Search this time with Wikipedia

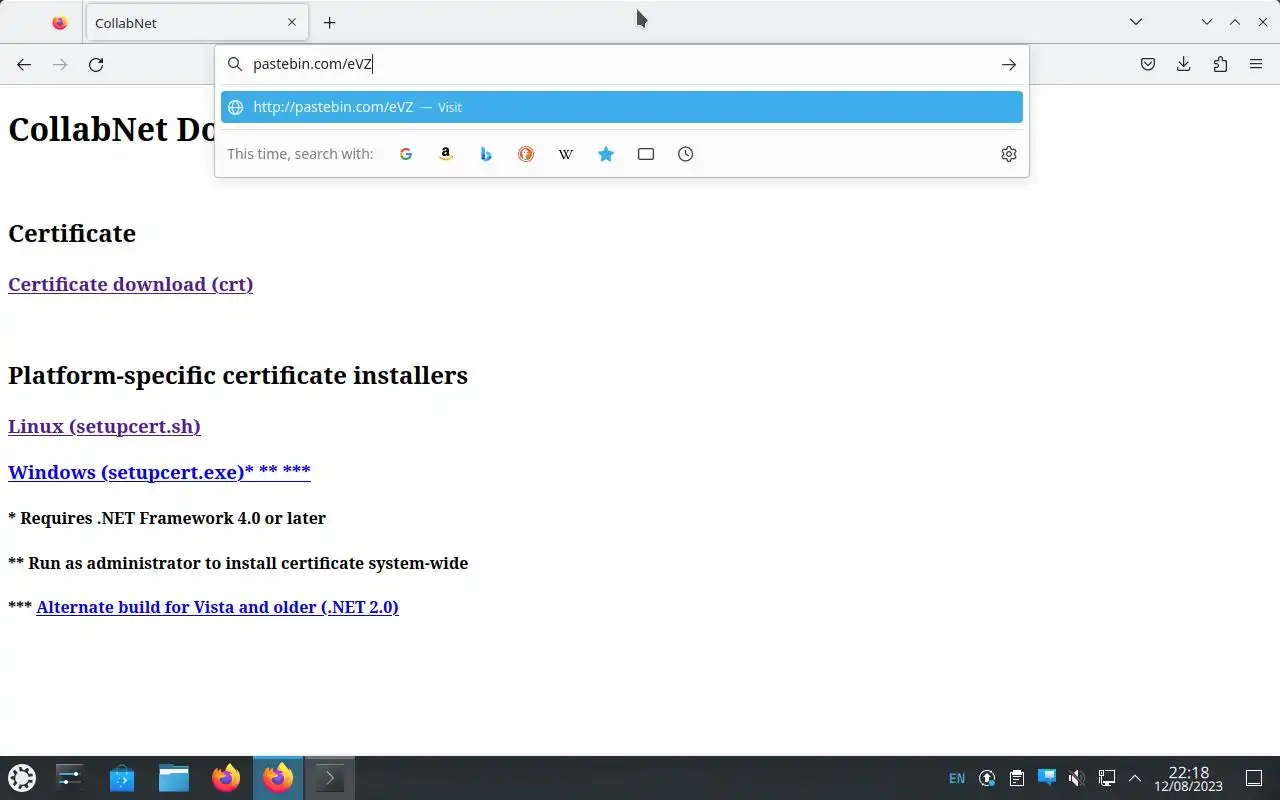[x=566, y=154]
